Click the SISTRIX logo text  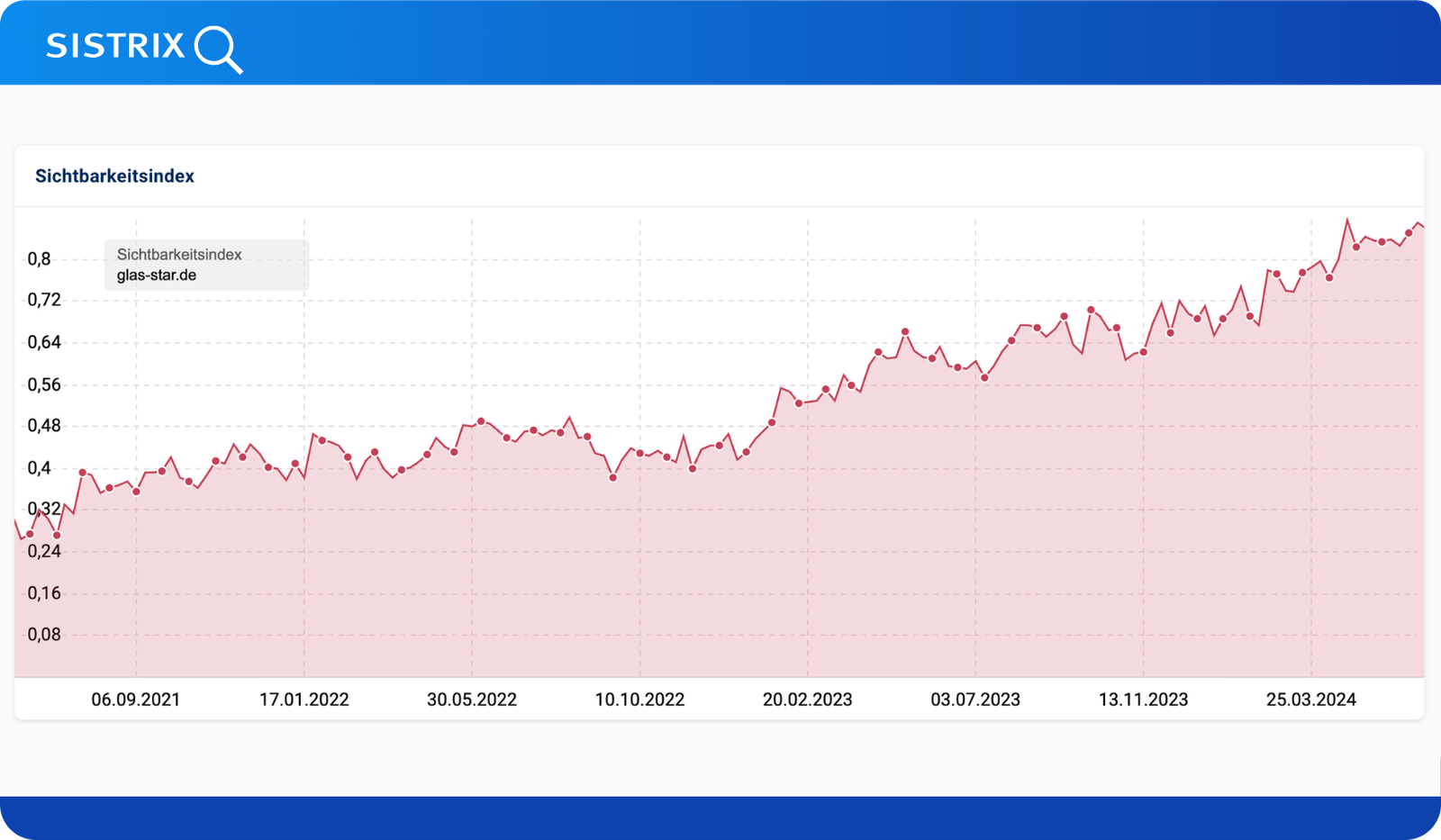pos(115,46)
